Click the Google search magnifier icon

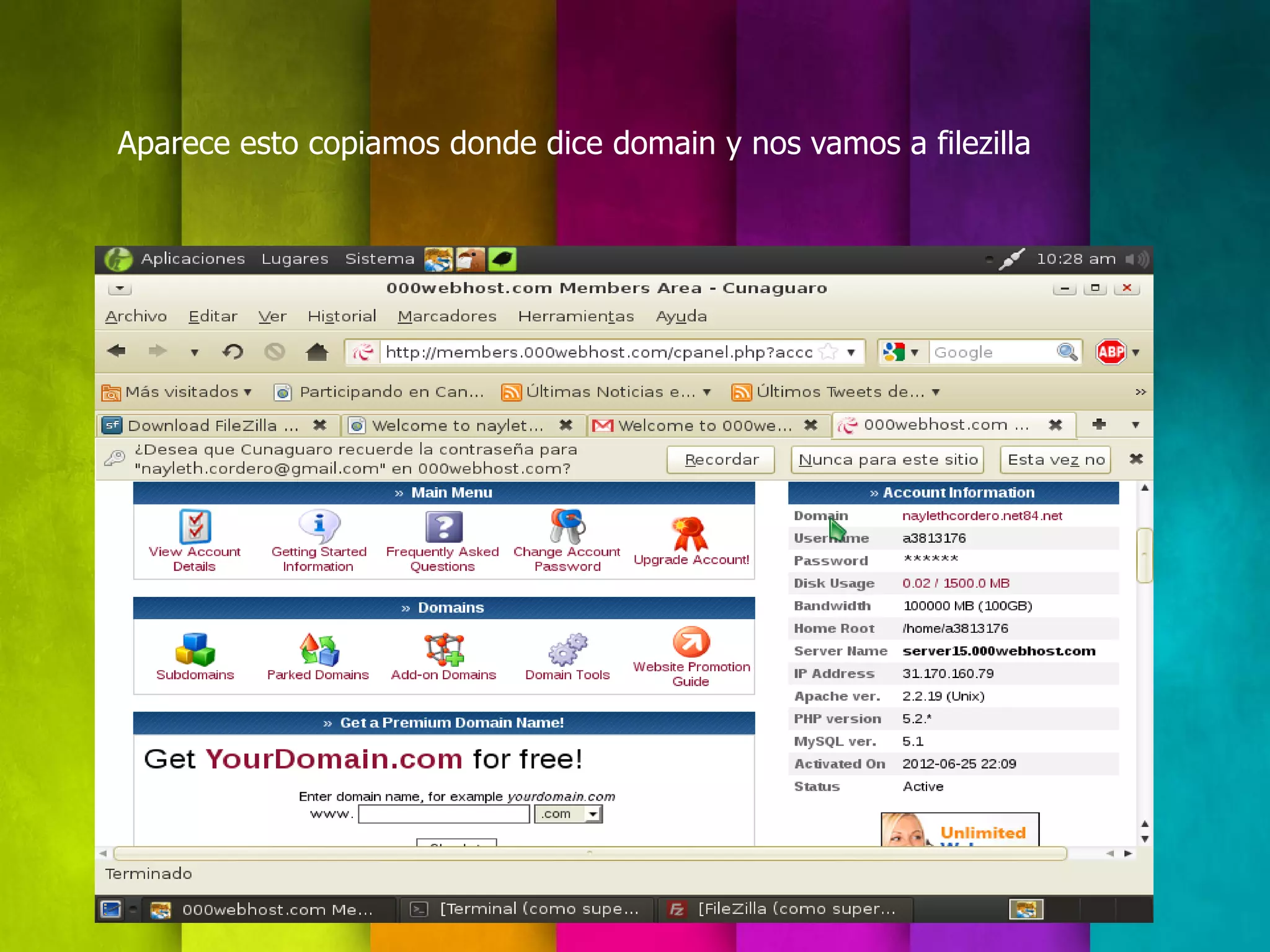1067,352
